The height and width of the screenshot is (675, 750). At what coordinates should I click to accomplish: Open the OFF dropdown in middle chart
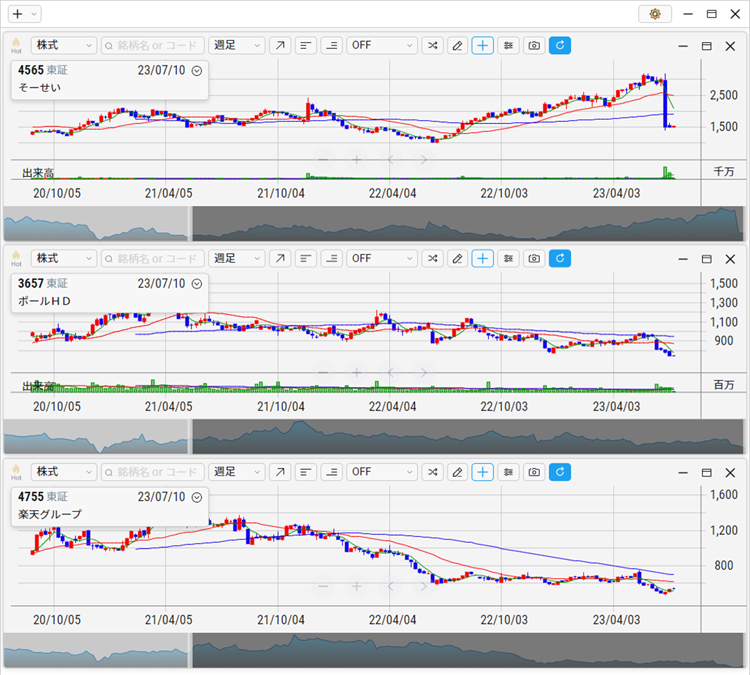coord(381,259)
